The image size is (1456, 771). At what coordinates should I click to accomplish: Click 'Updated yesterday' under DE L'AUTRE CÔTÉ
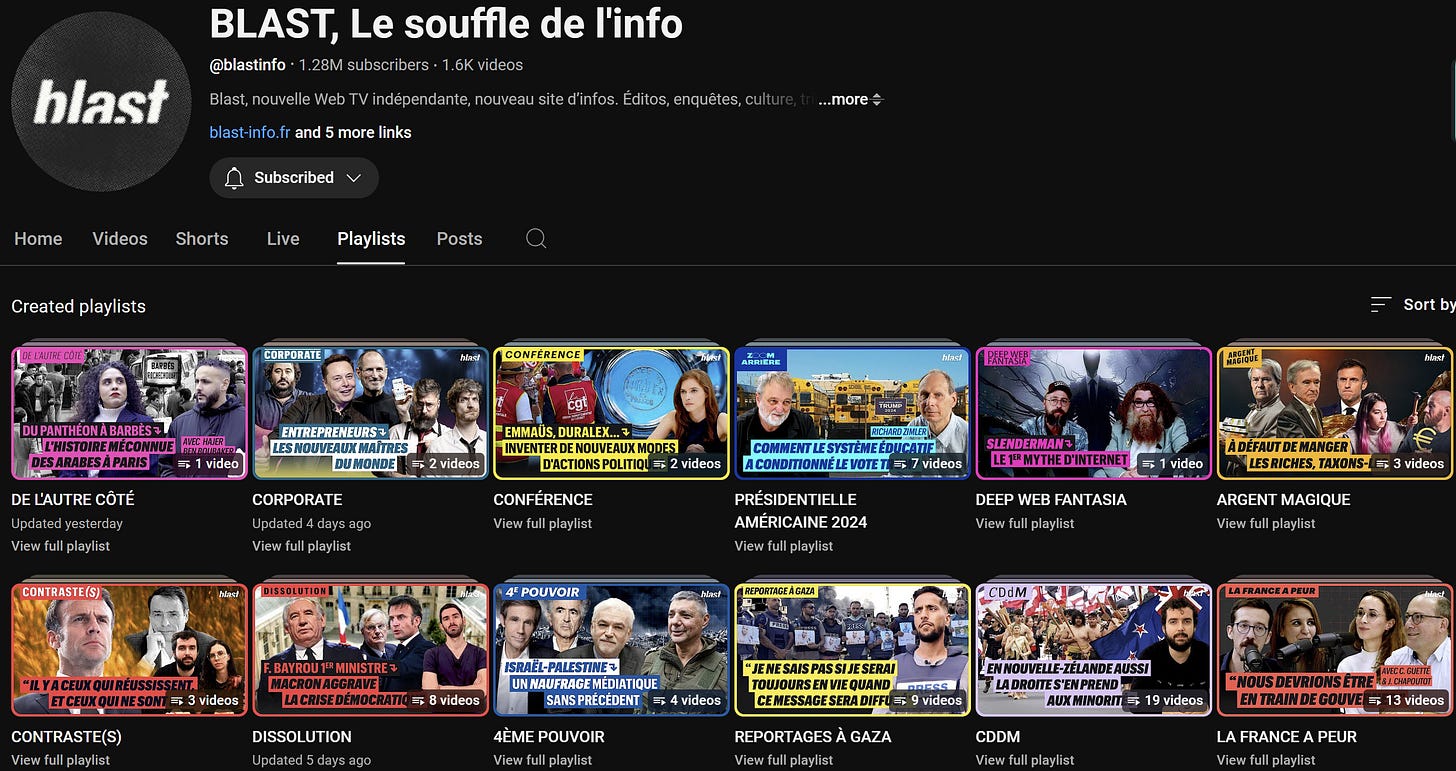click(67, 523)
